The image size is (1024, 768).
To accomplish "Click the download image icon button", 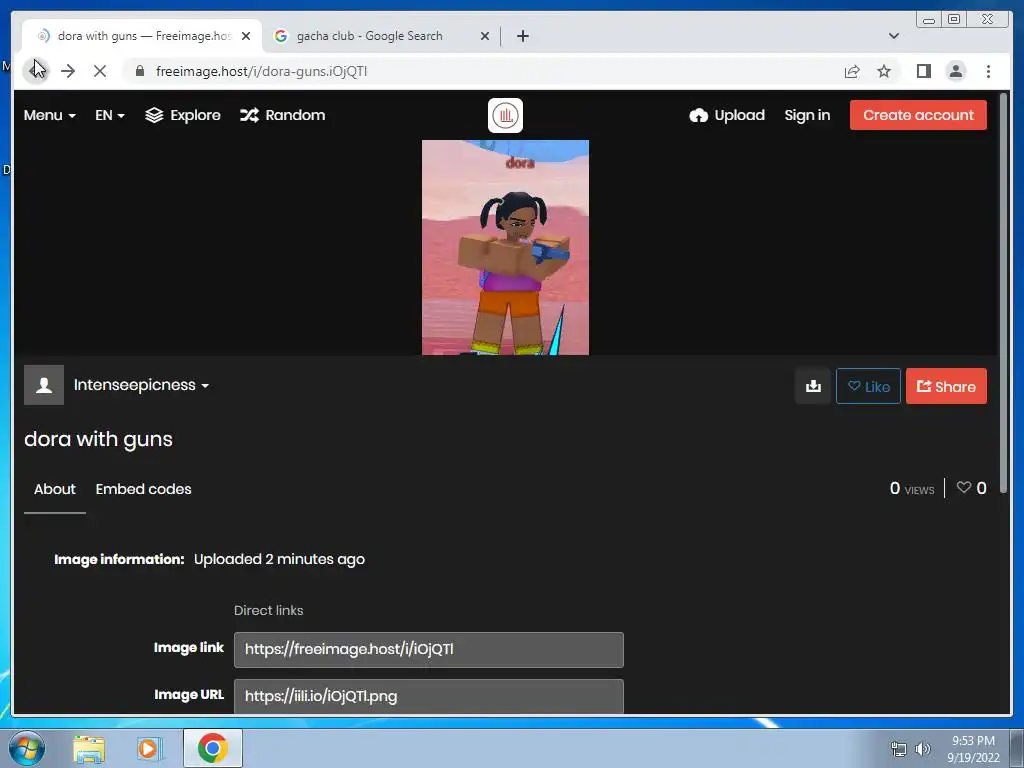I will pyautogui.click(x=813, y=386).
